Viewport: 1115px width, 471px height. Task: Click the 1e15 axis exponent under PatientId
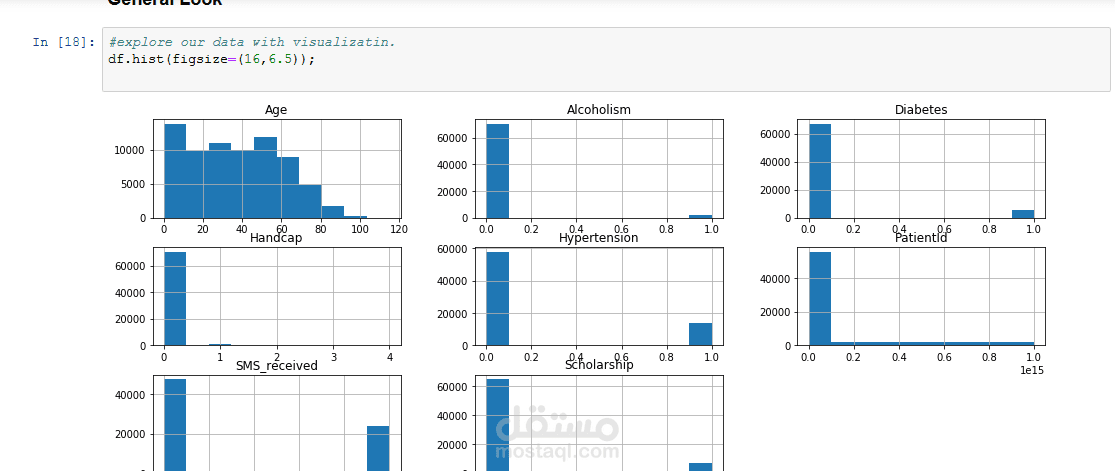1031,371
